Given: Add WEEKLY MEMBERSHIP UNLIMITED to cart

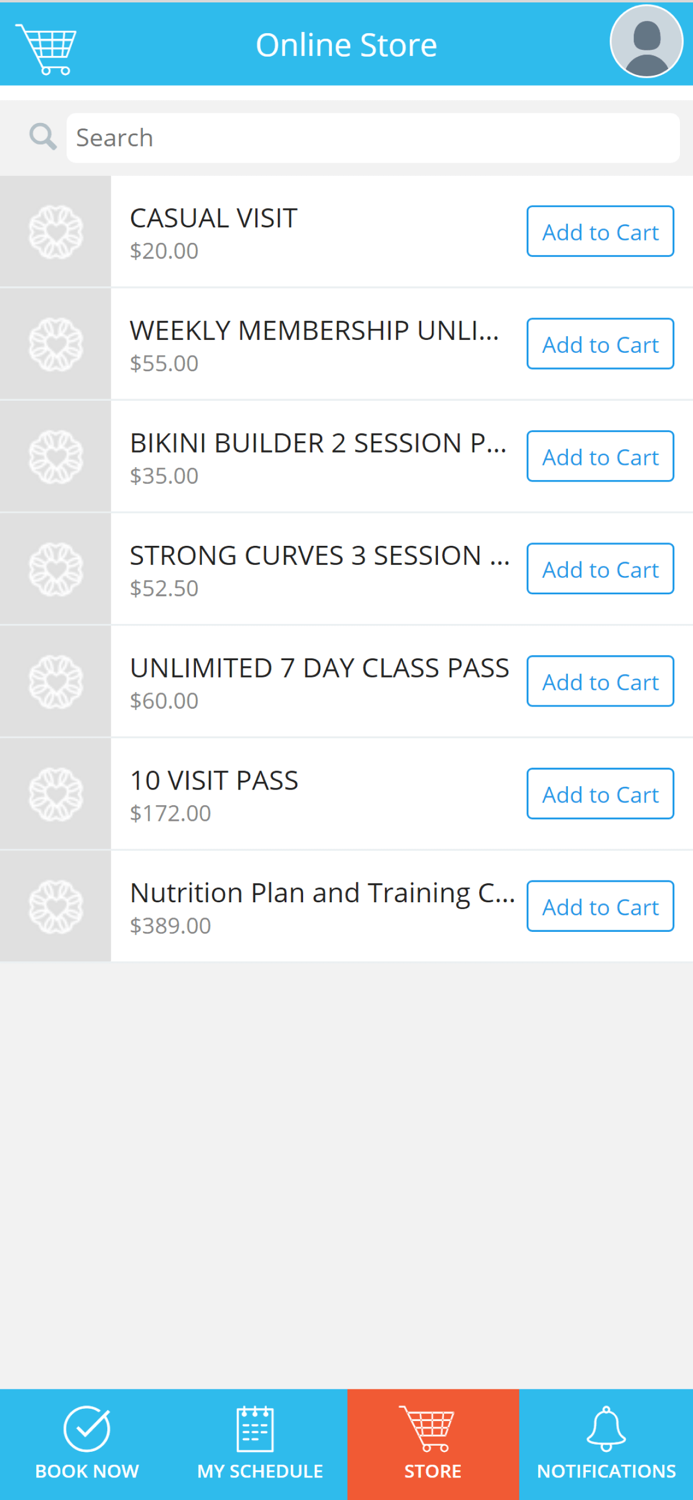Looking at the screenshot, I should (600, 343).
